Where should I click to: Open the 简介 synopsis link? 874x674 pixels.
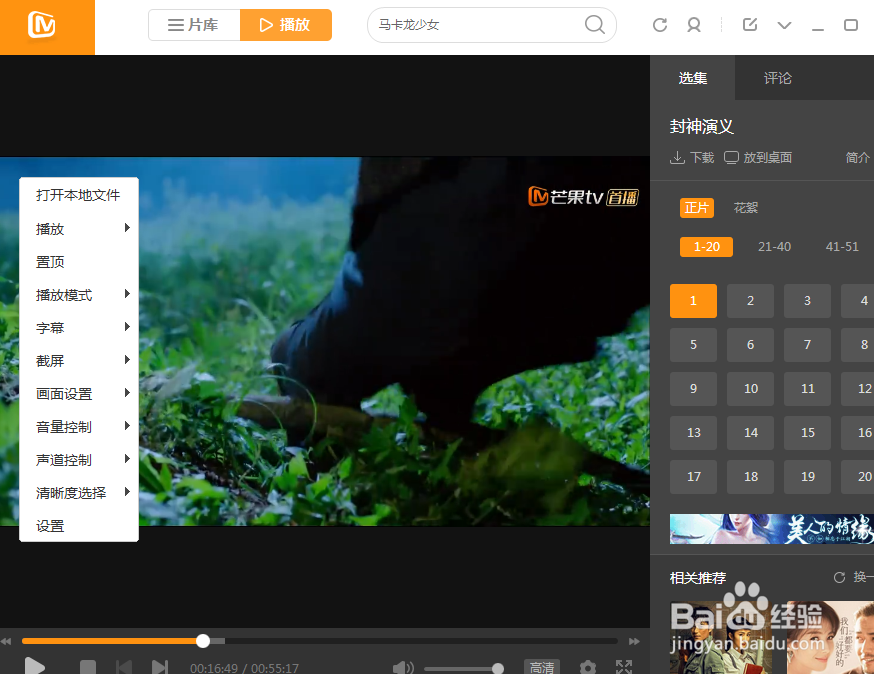[857, 158]
